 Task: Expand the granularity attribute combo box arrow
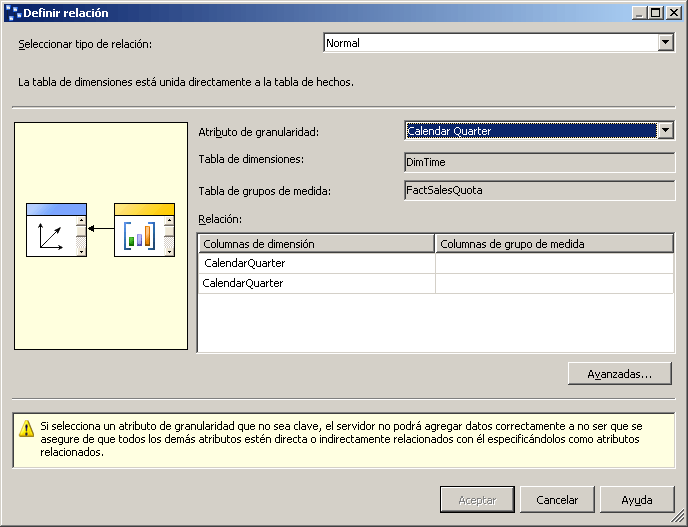666,131
